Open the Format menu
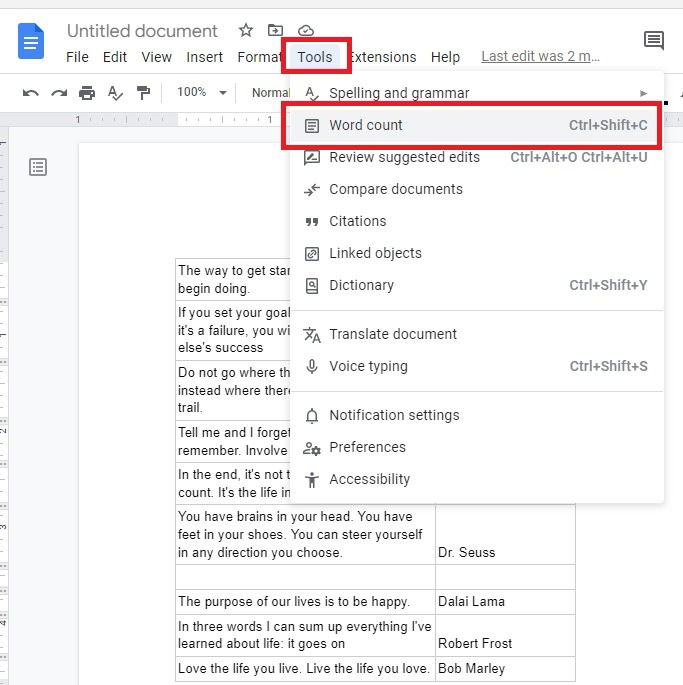The width and height of the screenshot is (683, 685). tap(259, 57)
